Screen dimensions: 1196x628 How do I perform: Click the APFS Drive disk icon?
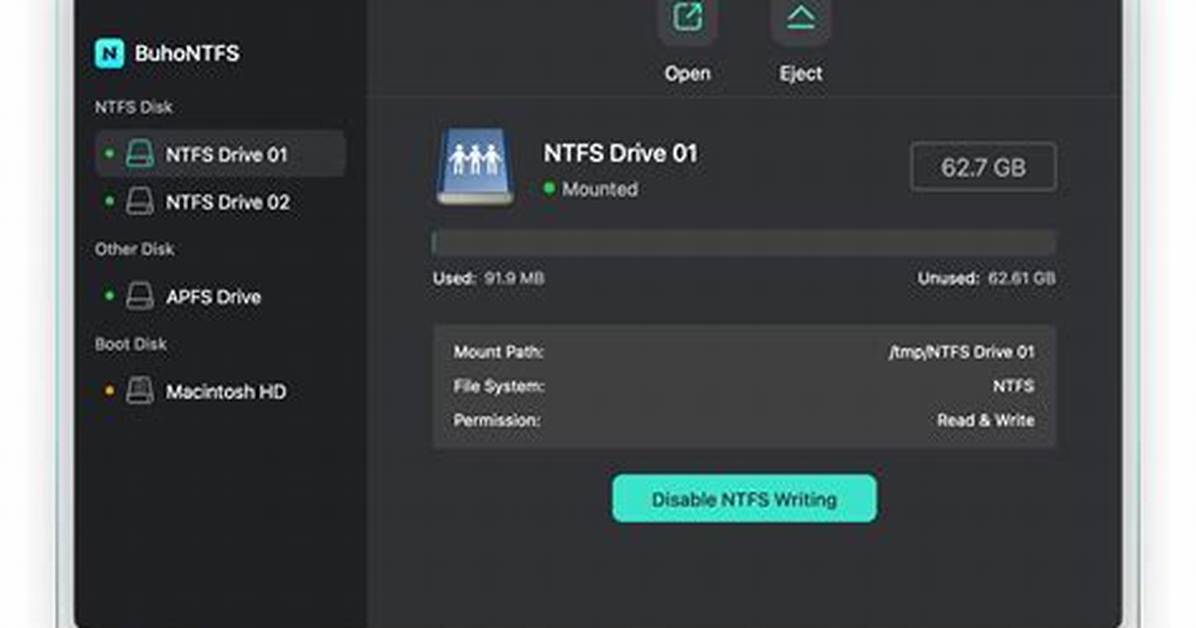click(140, 296)
